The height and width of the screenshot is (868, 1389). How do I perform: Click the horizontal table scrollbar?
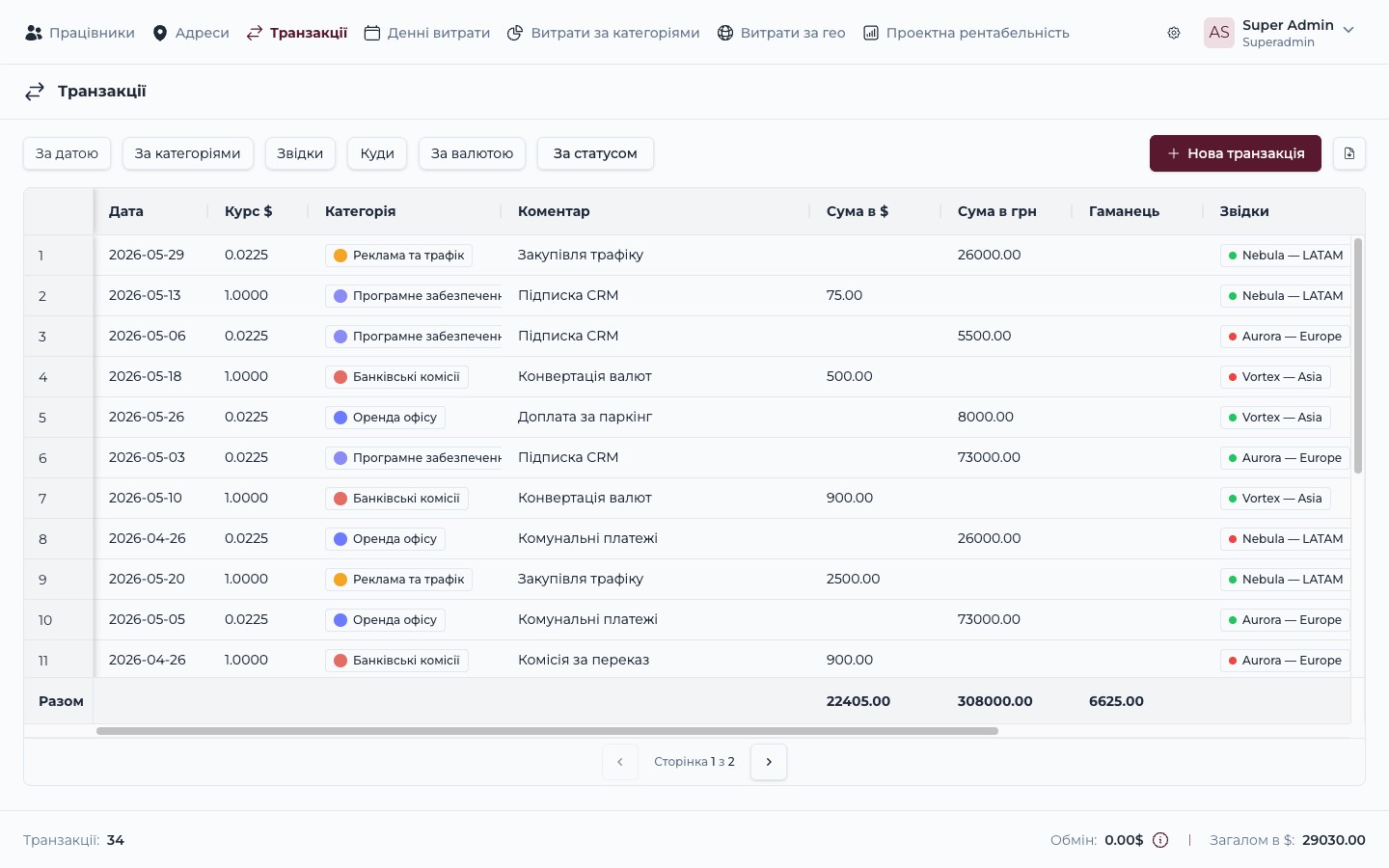(x=547, y=731)
